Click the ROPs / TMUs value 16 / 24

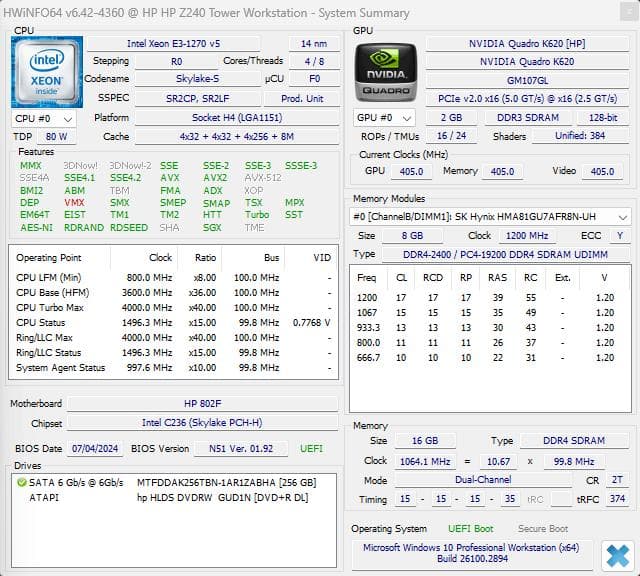pos(451,136)
